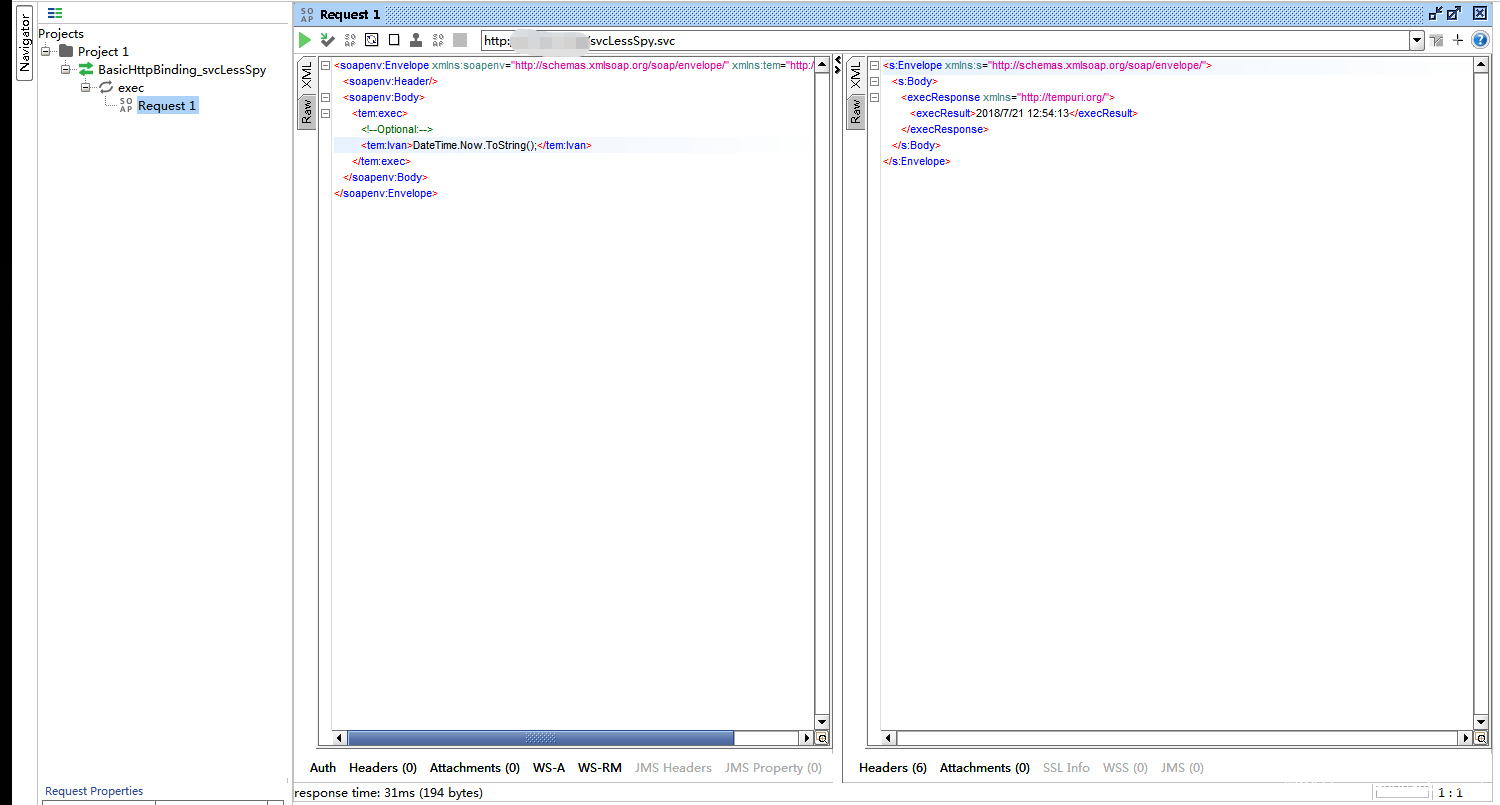The height and width of the screenshot is (805, 1500).
Task: Click the recreate default request icon
Action: 372,40
